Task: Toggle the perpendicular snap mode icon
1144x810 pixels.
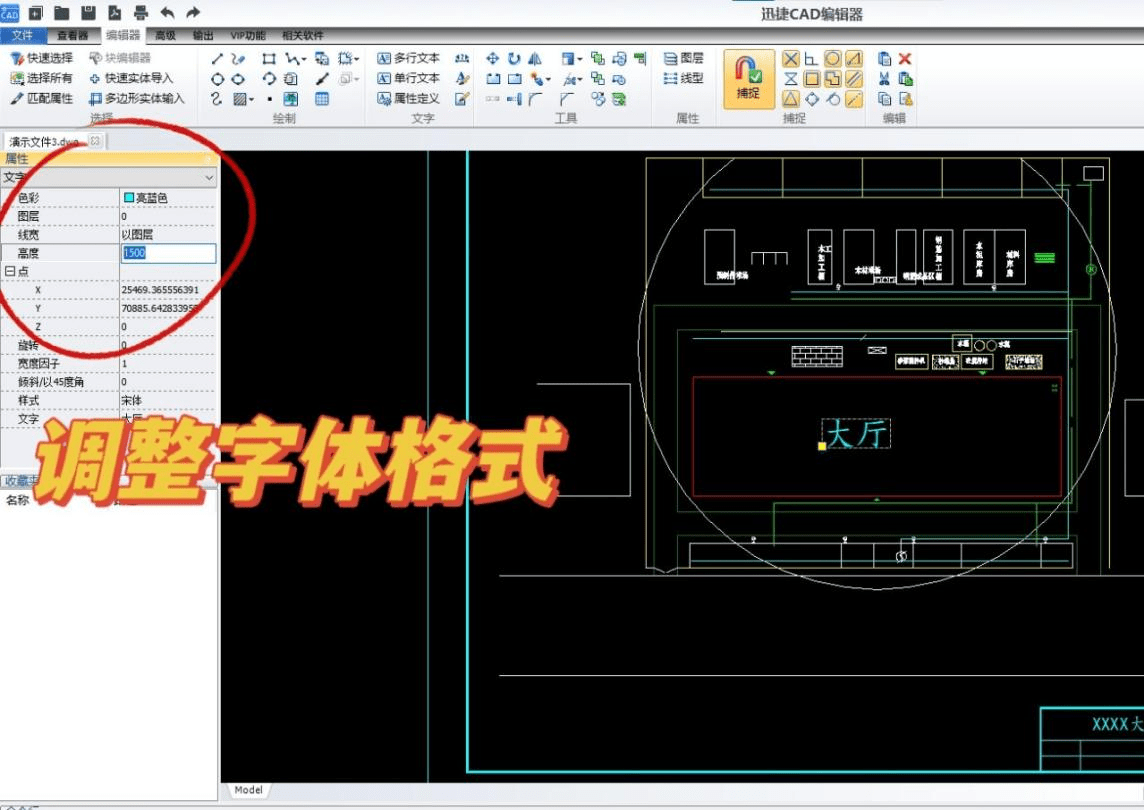Action: click(x=812, y=58)
